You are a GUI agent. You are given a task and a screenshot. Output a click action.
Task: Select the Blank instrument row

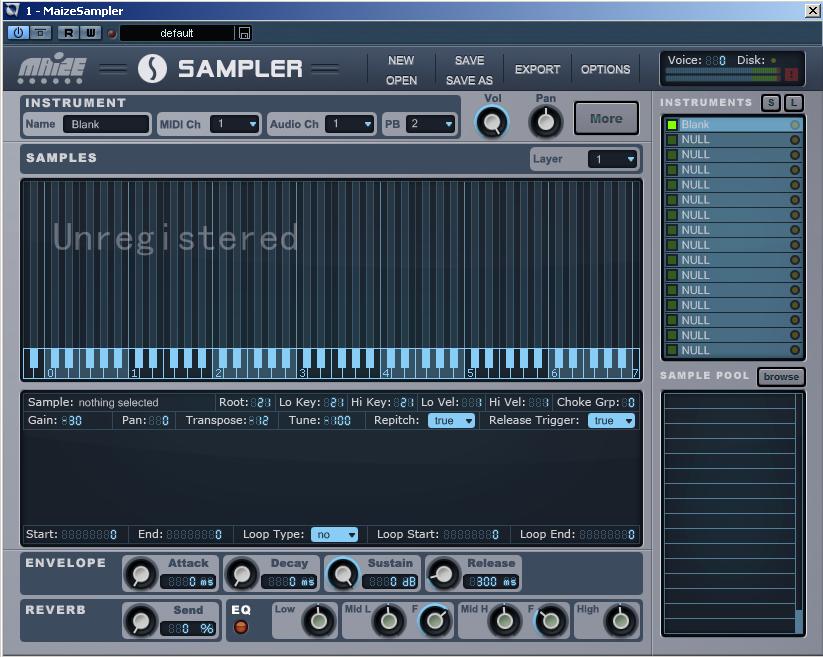point(733,125)
